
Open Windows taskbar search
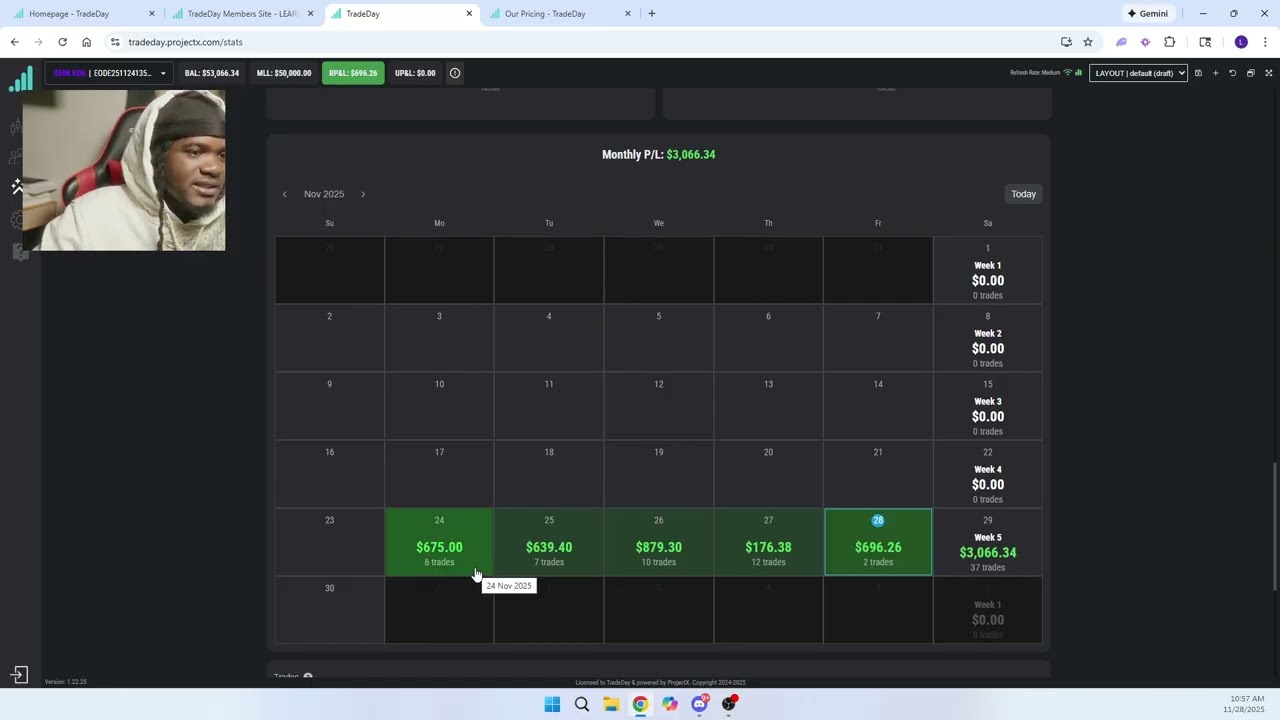582,704
